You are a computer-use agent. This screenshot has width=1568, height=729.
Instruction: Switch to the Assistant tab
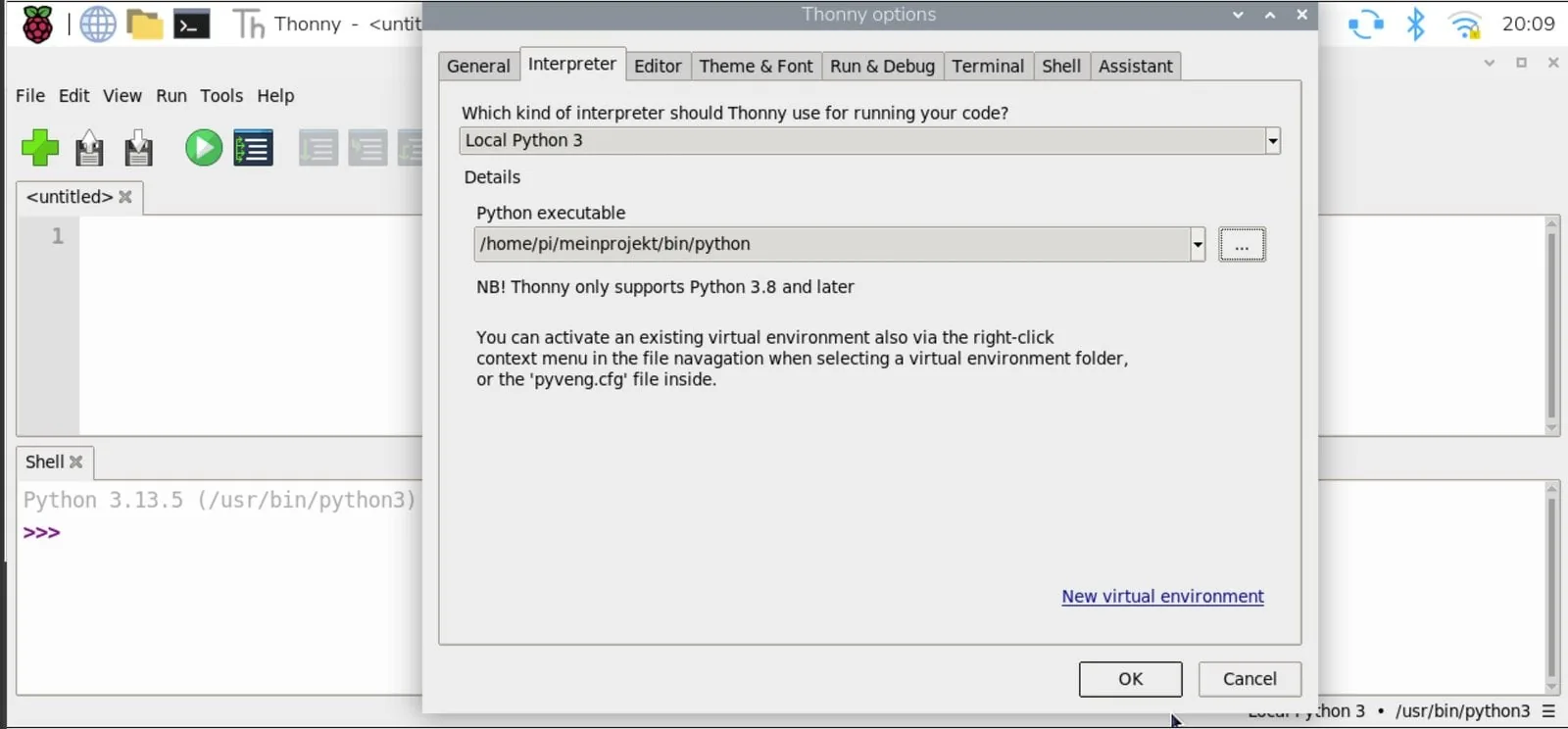(1135, 66)
